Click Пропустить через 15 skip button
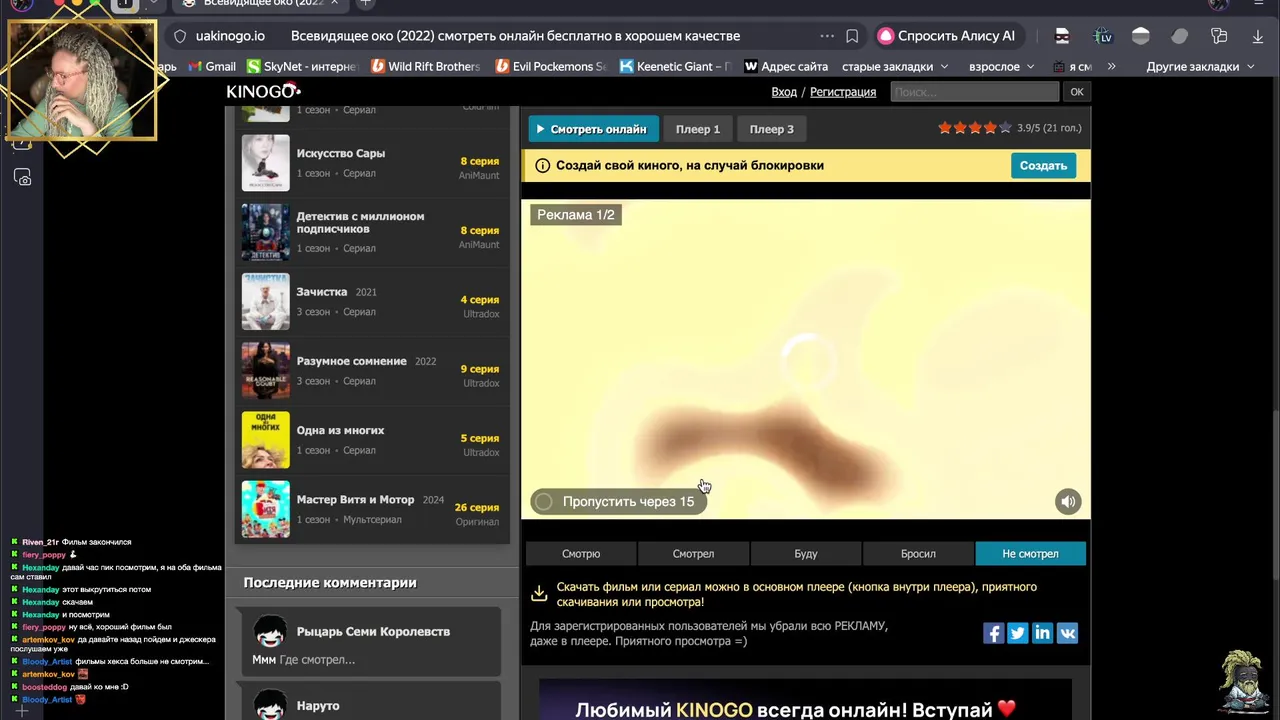Image resolution: width=1280 pixels, height=720 pixels. click(x=618, y=502)
